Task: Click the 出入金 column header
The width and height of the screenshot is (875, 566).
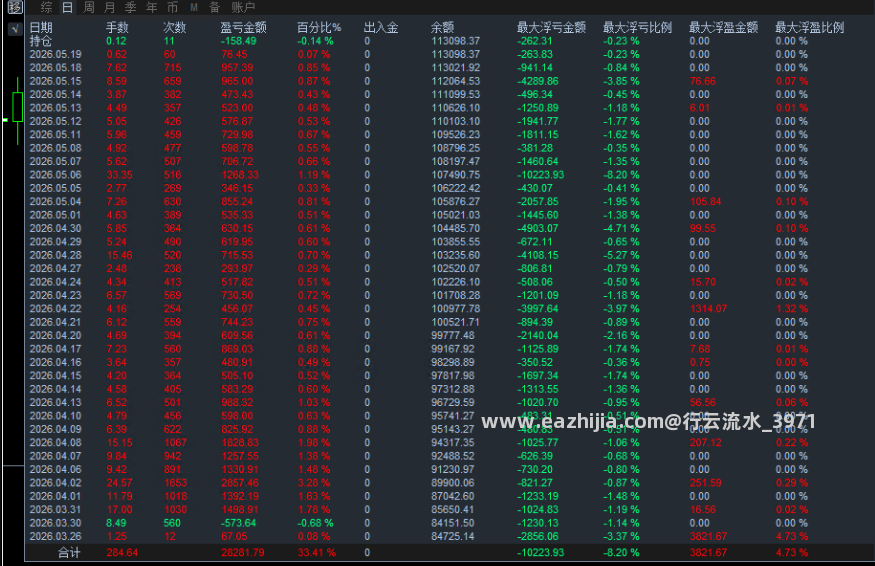Action: tap(381, 27)
